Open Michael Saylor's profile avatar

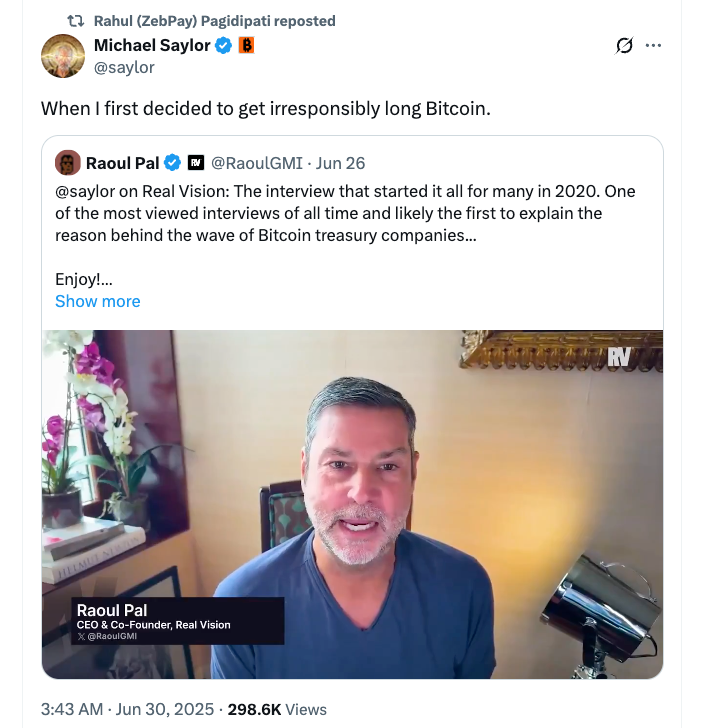[x=62, y=56]
